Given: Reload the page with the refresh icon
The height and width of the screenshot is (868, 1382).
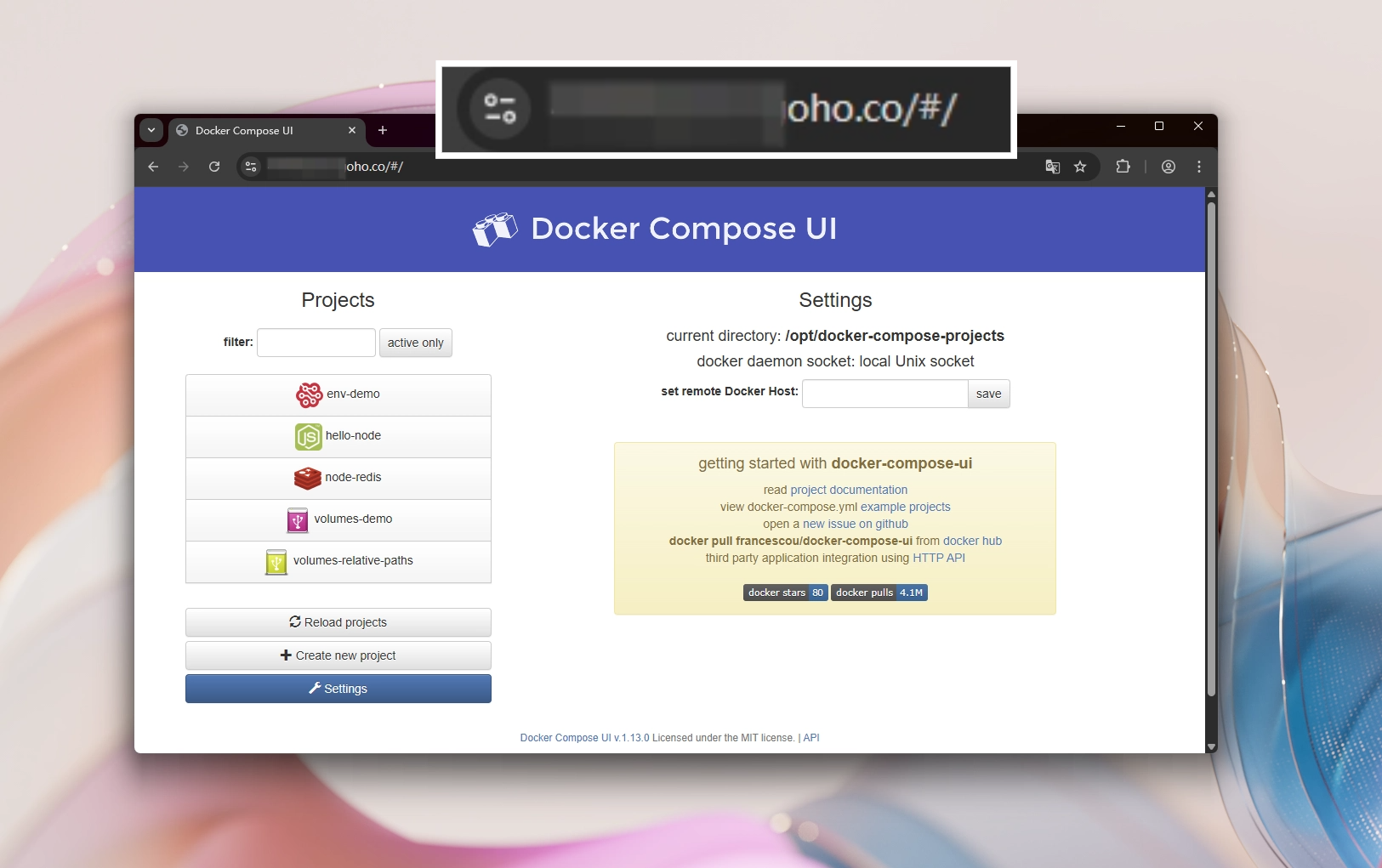Looking at the screenshot, I should 213,167.
